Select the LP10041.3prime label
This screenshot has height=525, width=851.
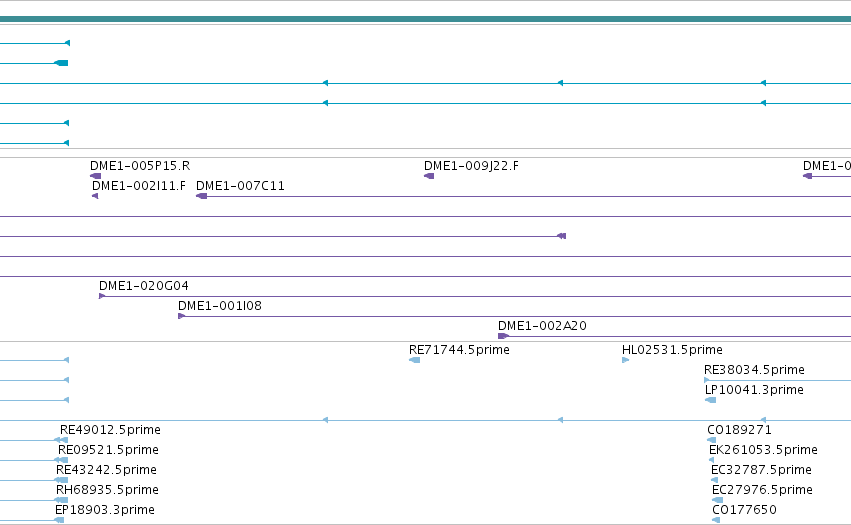pos(754,390)
